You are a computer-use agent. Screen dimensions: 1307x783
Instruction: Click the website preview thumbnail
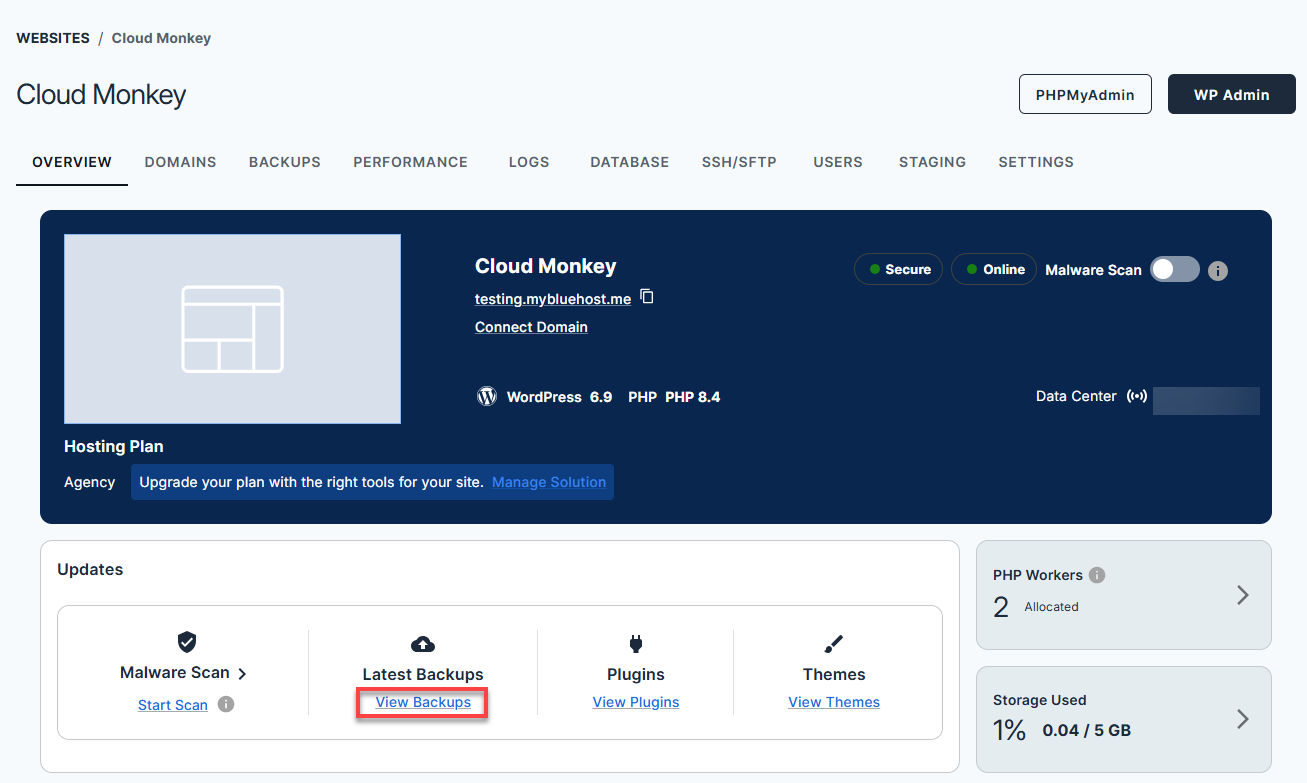point(232,328)
